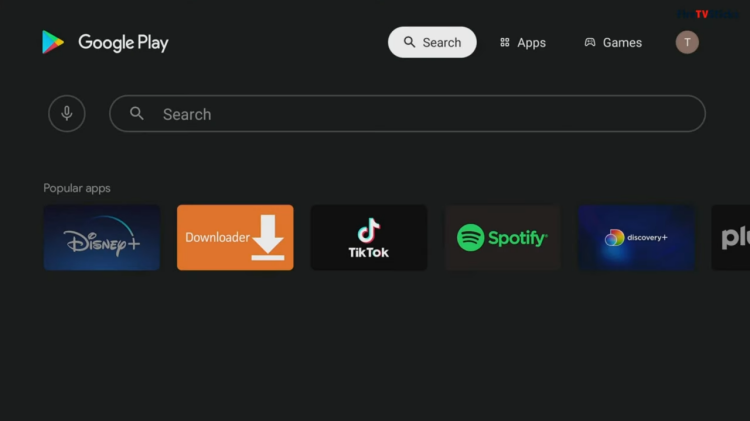
Task: Open the Spotify app tile
Action: click(503, 237)
